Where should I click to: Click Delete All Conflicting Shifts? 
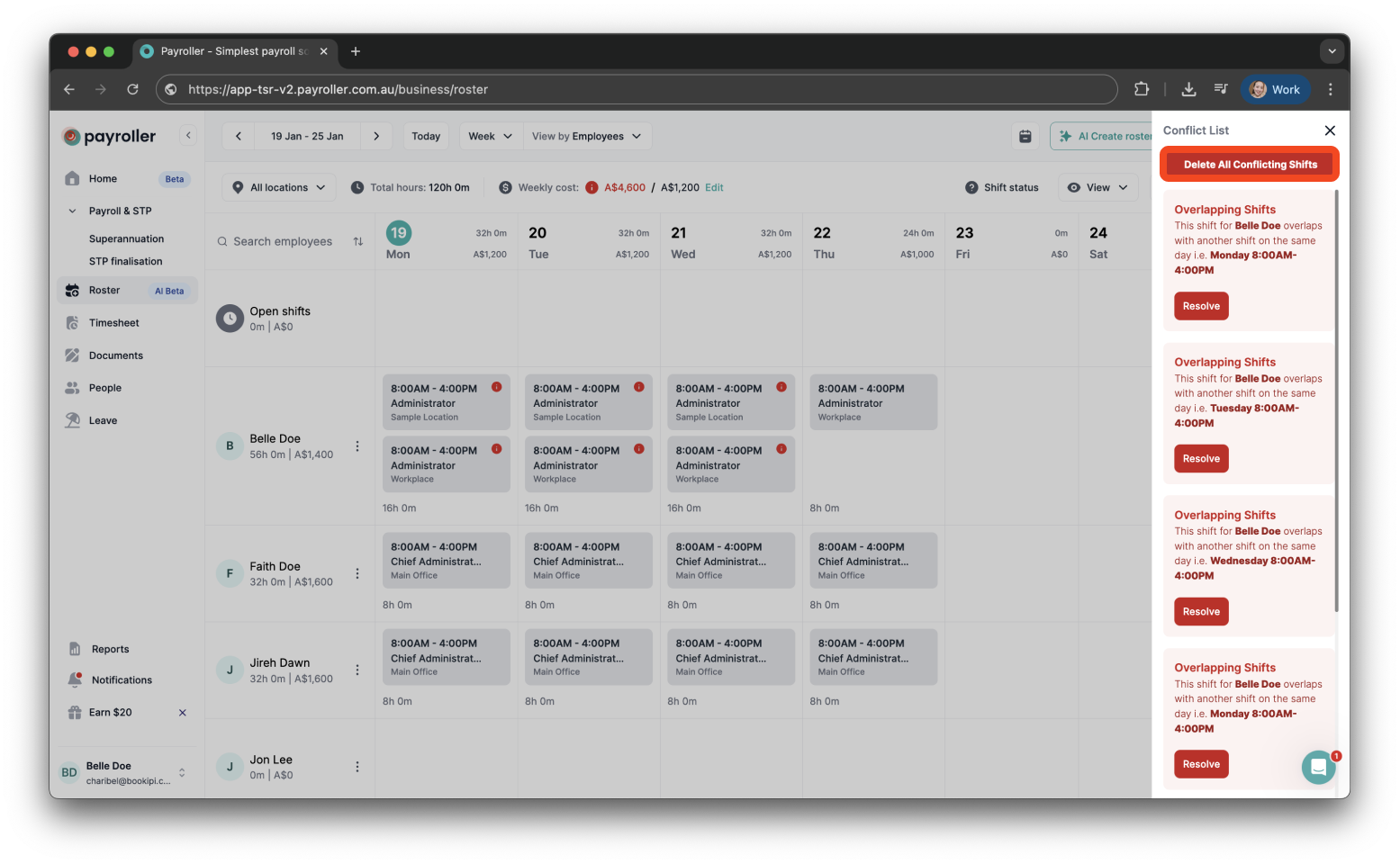pos(1249,164)
